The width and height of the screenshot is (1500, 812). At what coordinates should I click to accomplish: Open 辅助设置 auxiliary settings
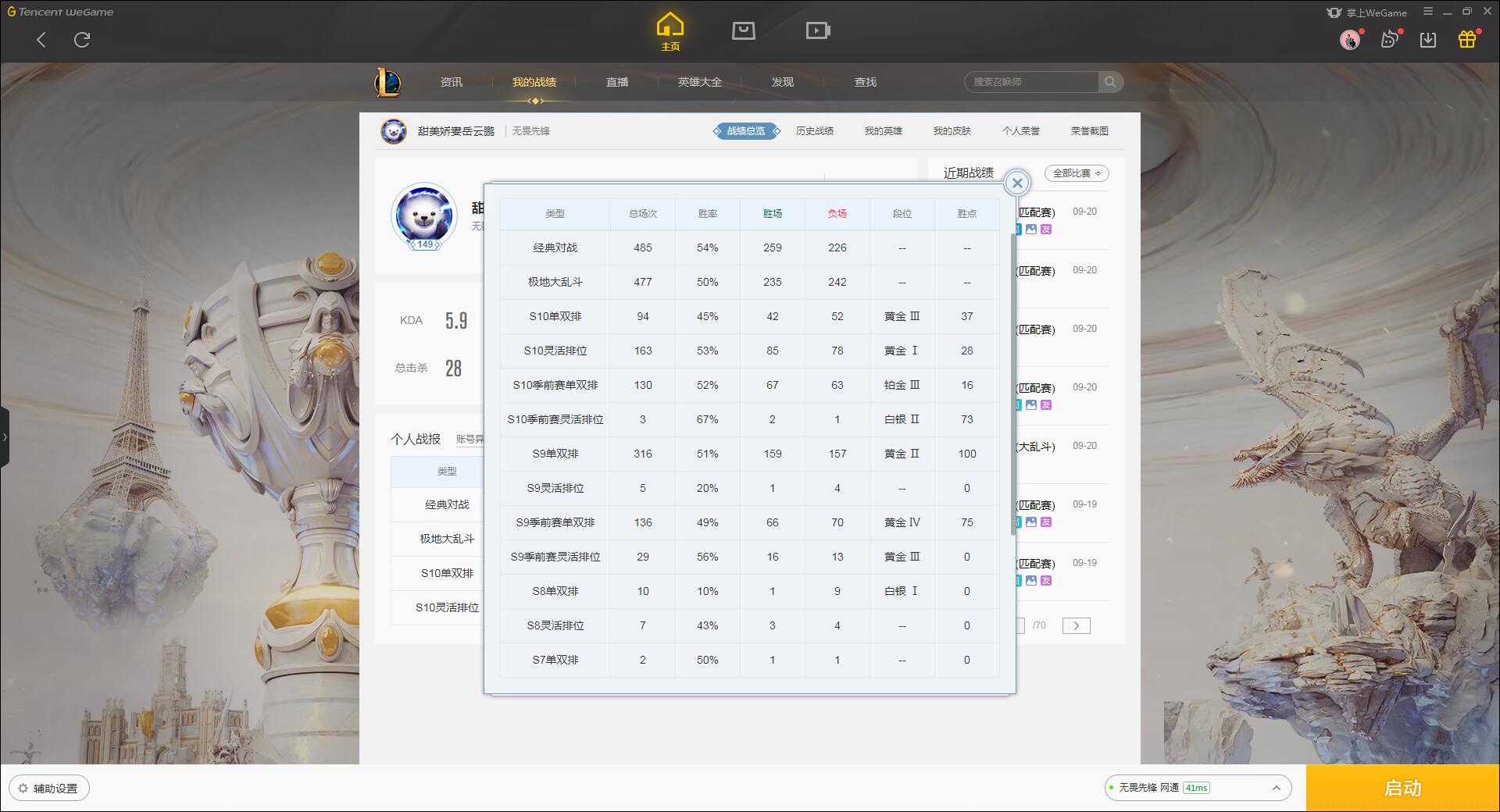click(x=48, y=789)
